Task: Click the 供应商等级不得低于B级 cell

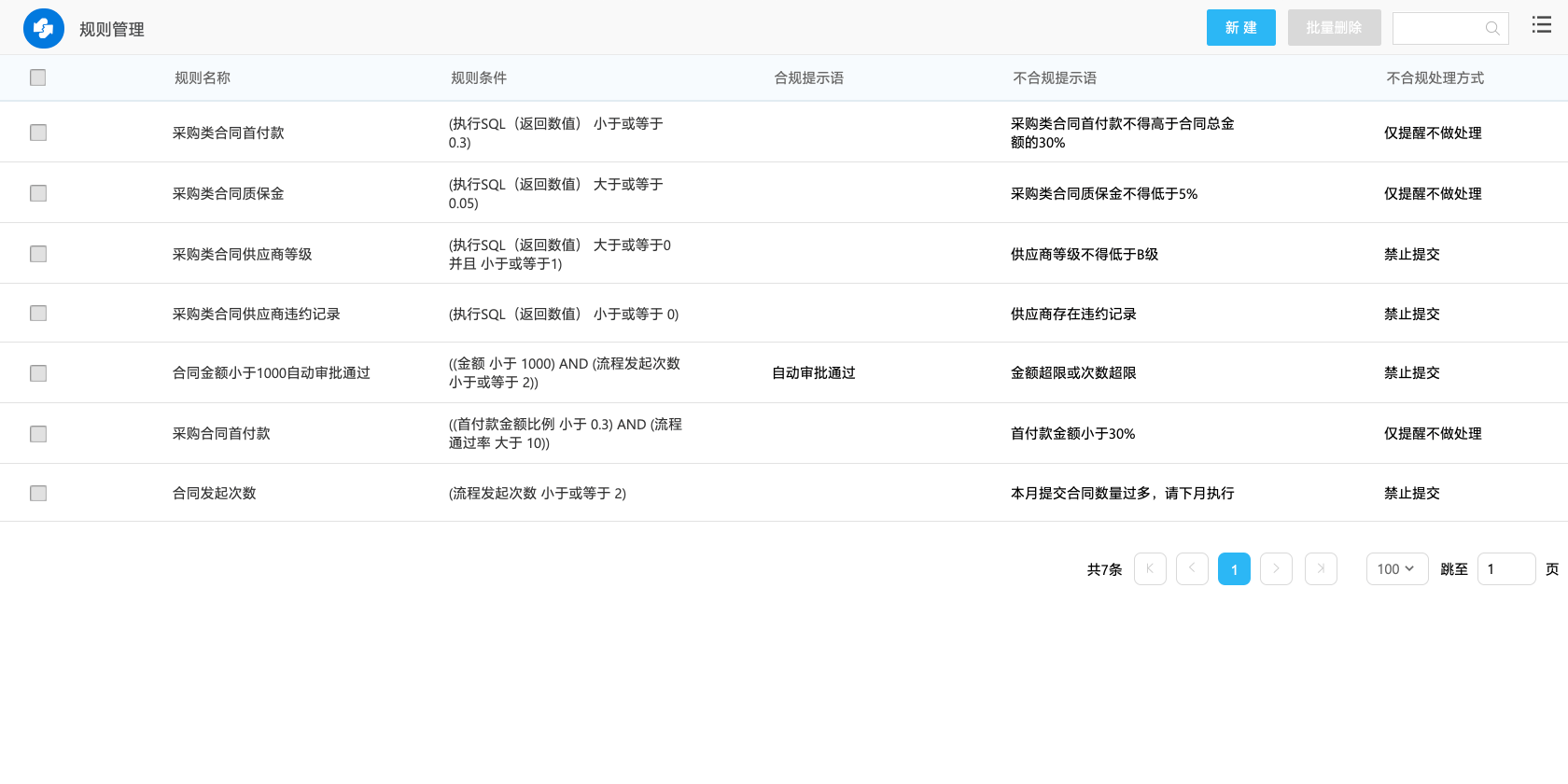Action: click(1085, 255)
